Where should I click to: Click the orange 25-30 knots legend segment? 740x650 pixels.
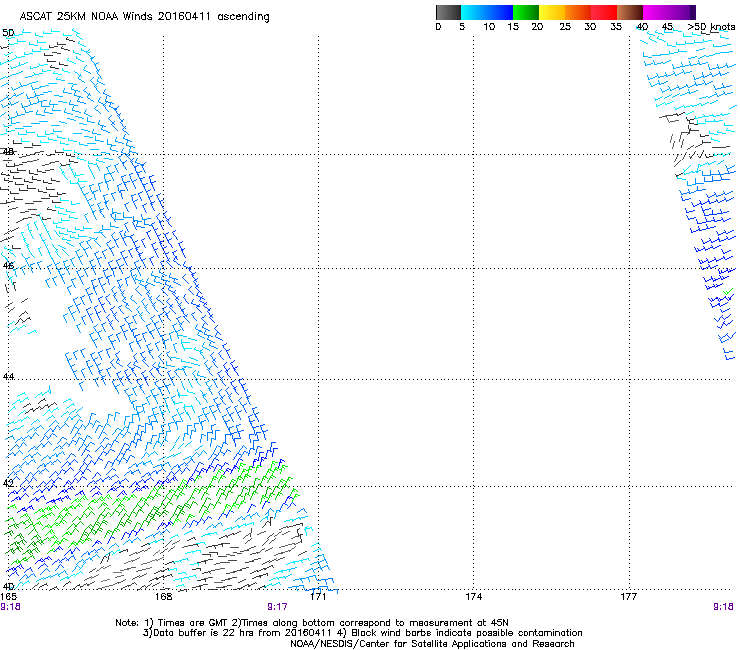coord(578,12)
